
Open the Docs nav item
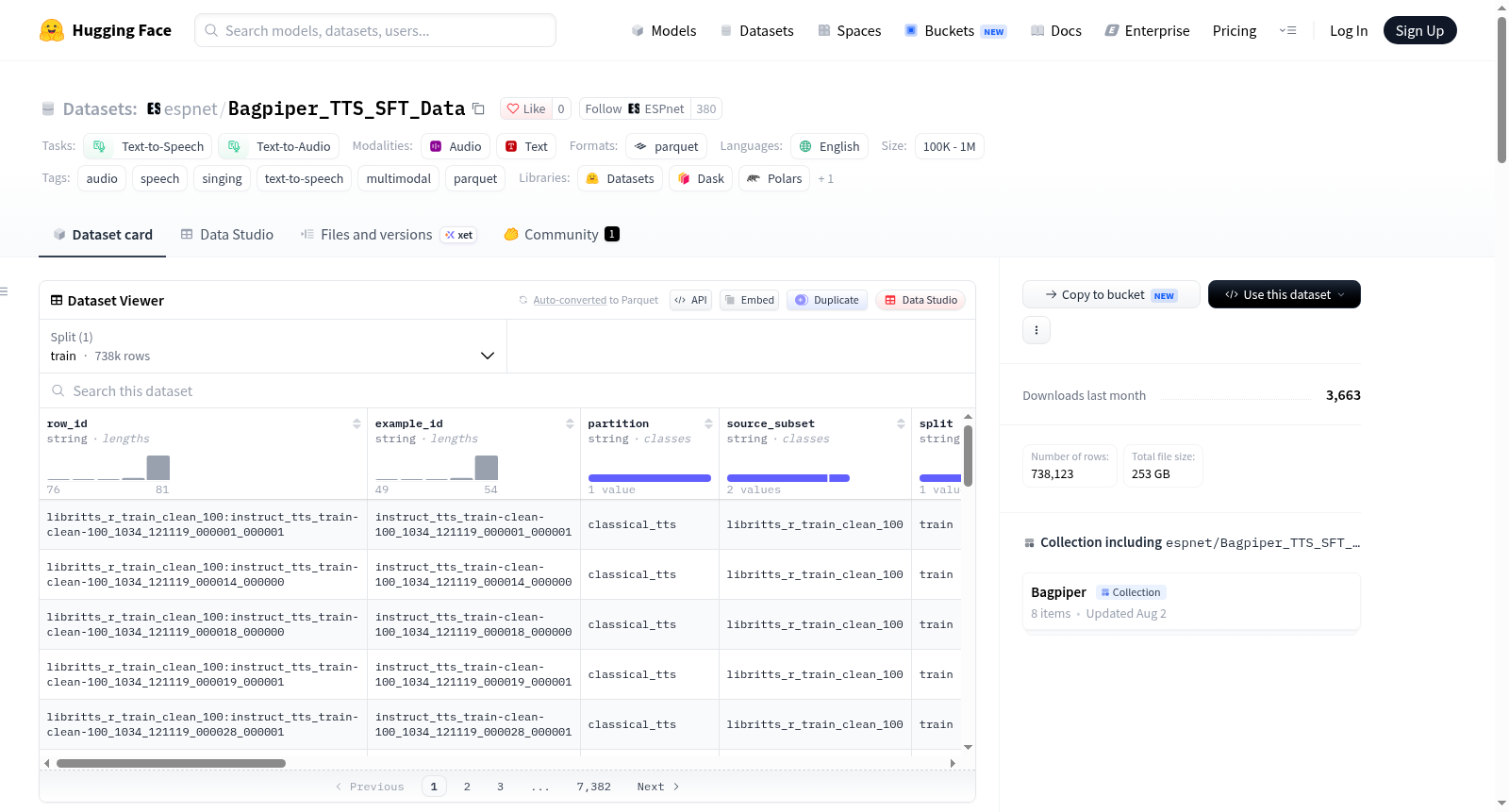tap(1056, 30)
